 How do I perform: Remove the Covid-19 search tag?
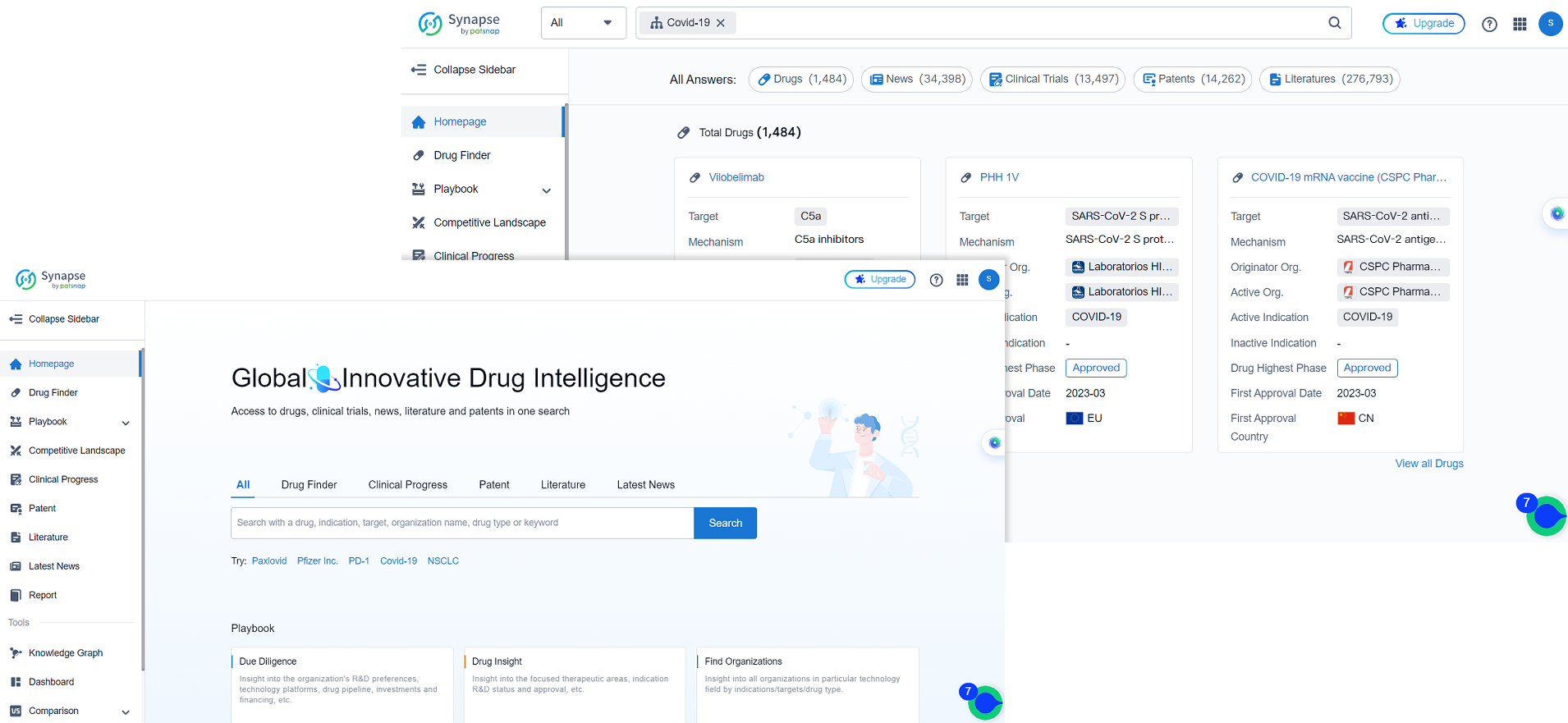point(721,23)
